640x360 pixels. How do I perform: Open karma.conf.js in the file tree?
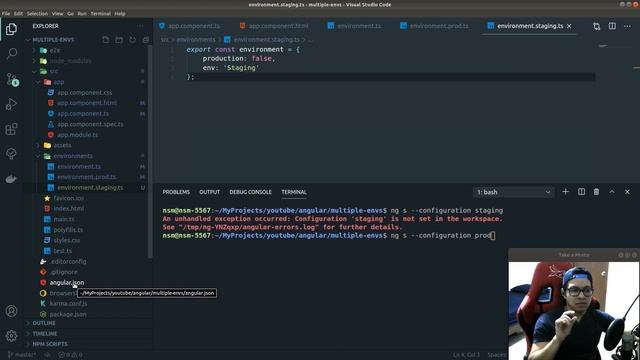coord(68,304)
